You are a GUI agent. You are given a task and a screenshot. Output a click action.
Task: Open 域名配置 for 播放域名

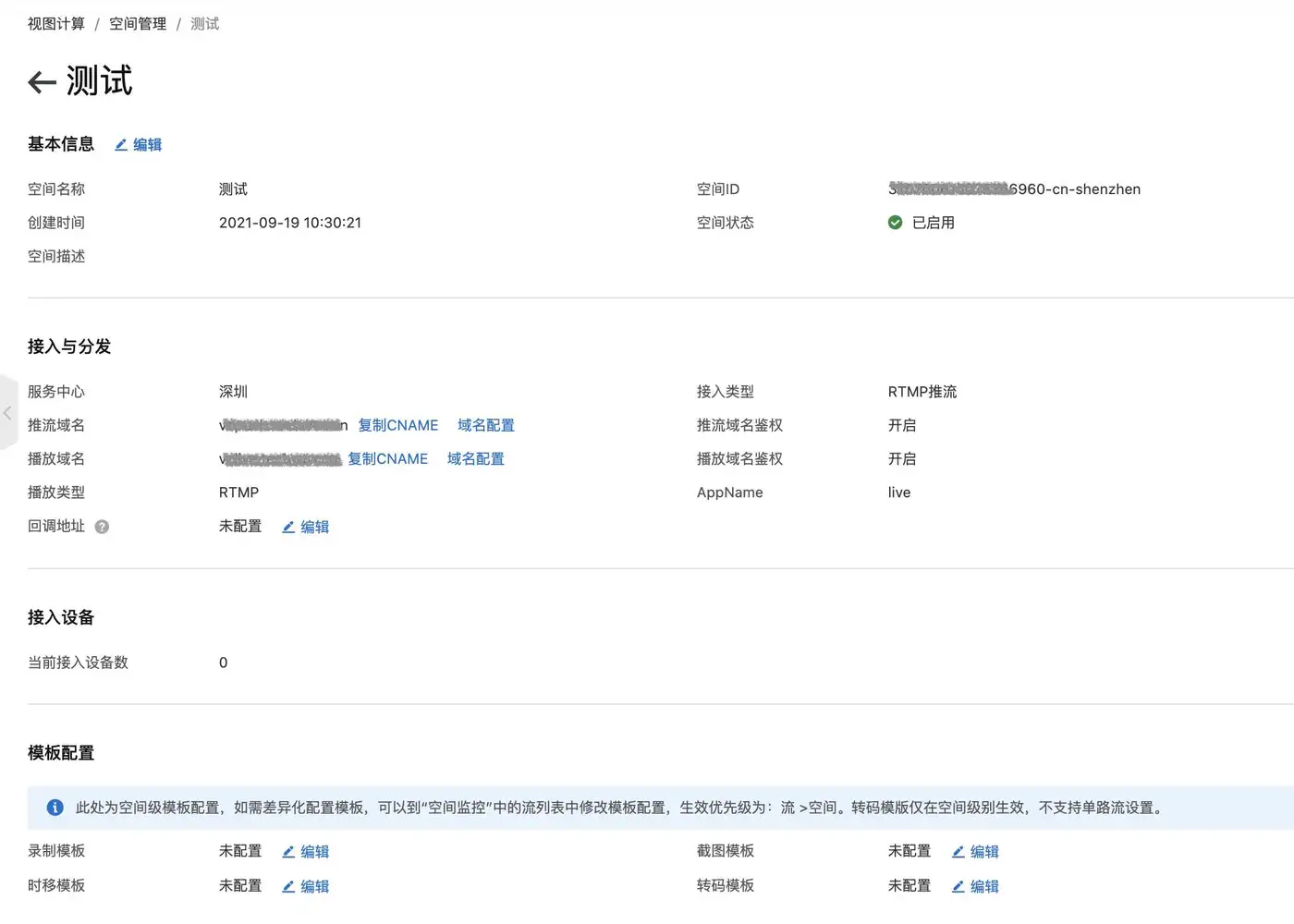(476, 458)
